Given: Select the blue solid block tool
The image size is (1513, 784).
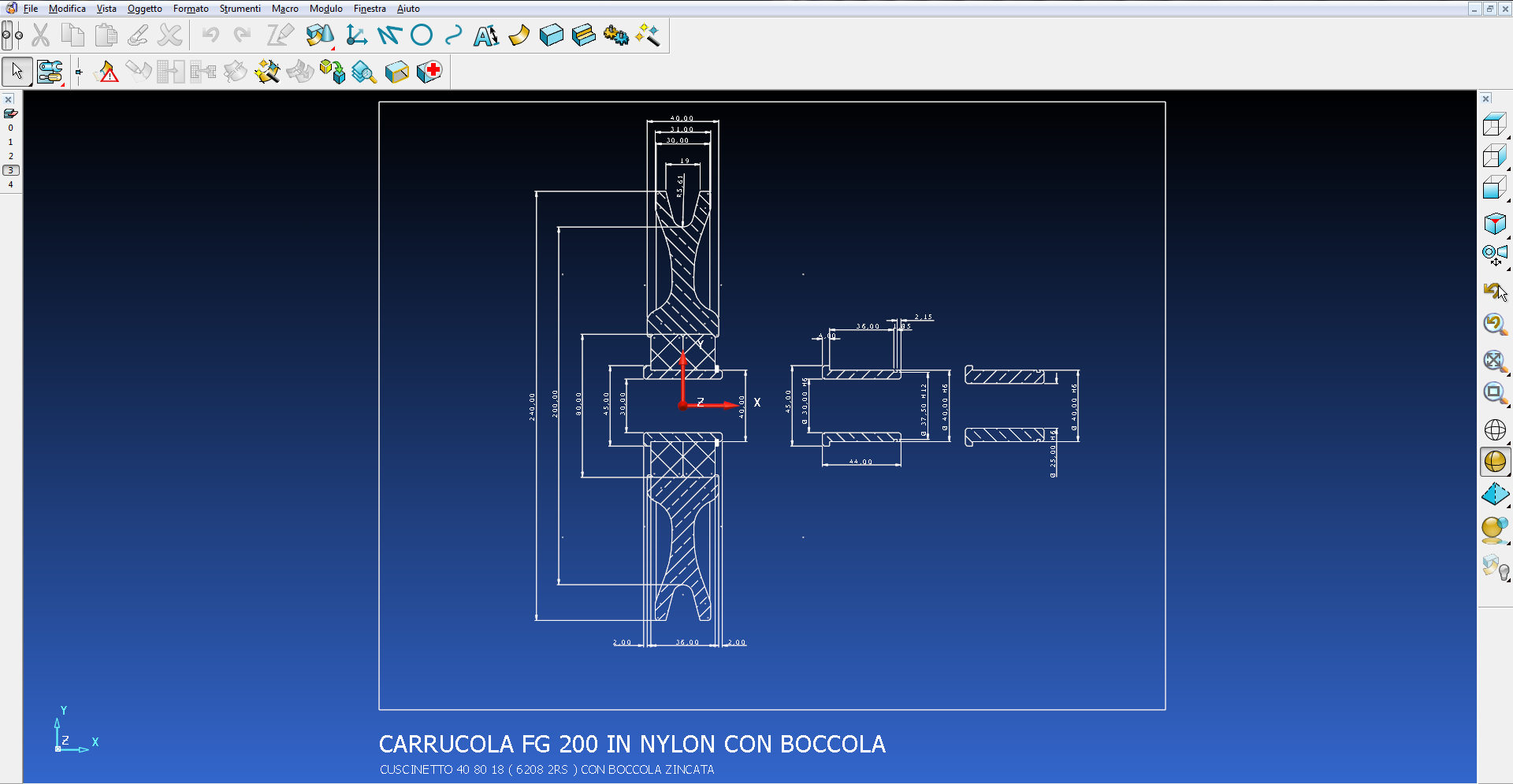Looking at the screenshot, I should [552, 35].
